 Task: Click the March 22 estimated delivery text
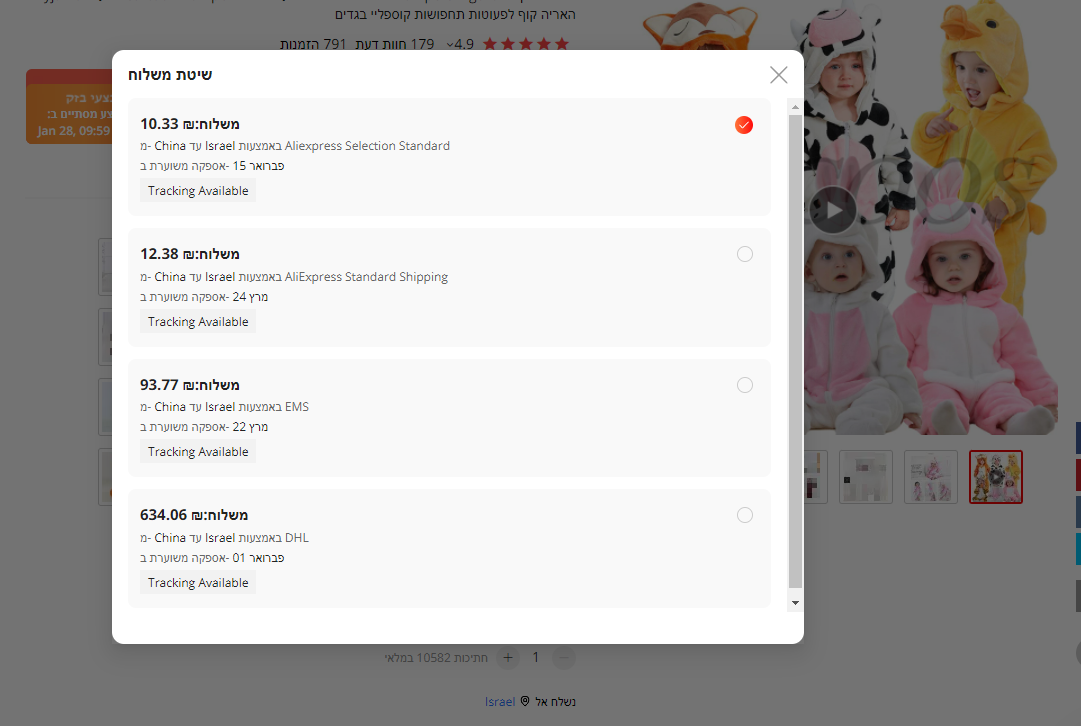(x=204, y=427)
